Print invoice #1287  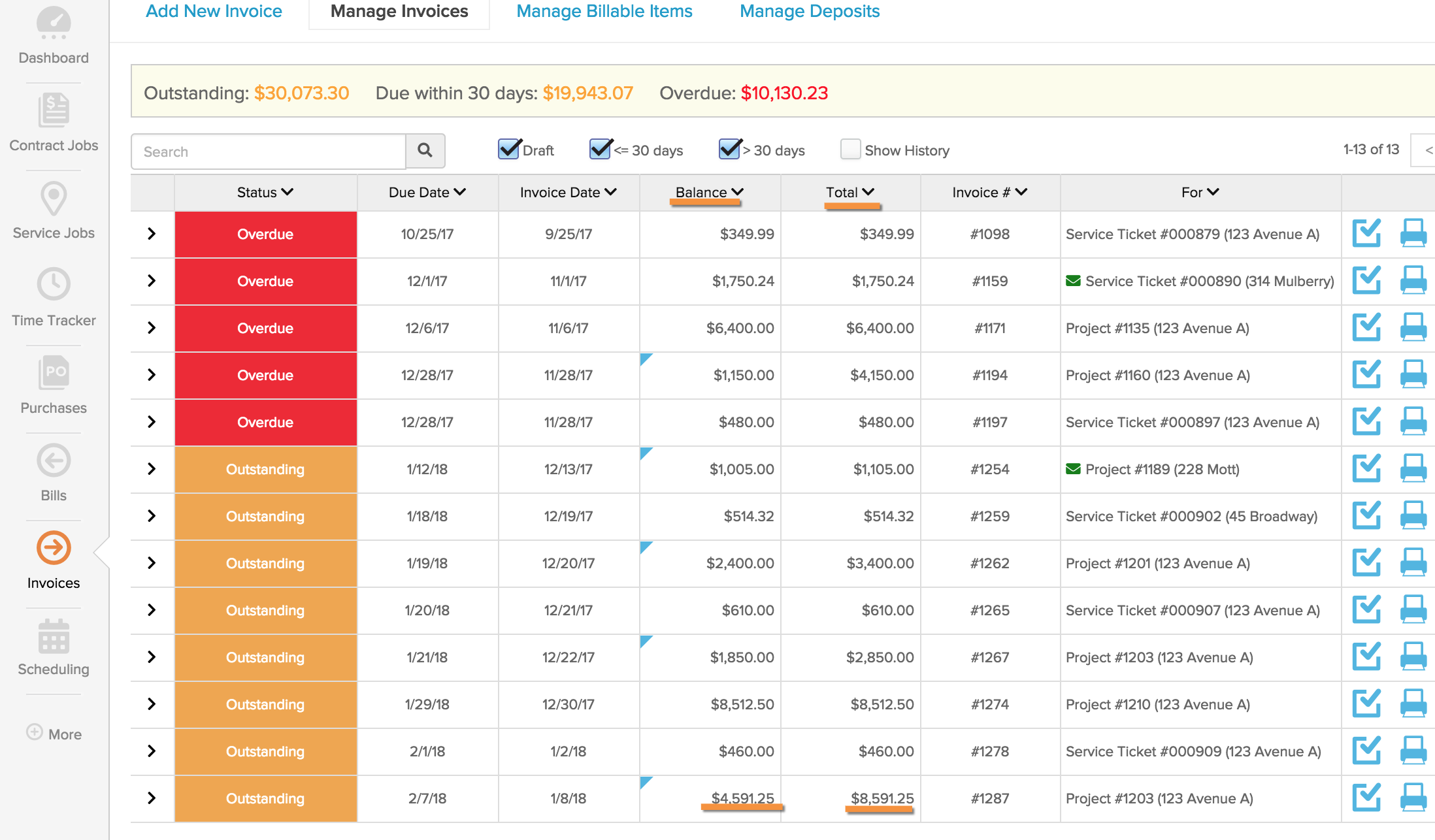[x=1413, y=798]
